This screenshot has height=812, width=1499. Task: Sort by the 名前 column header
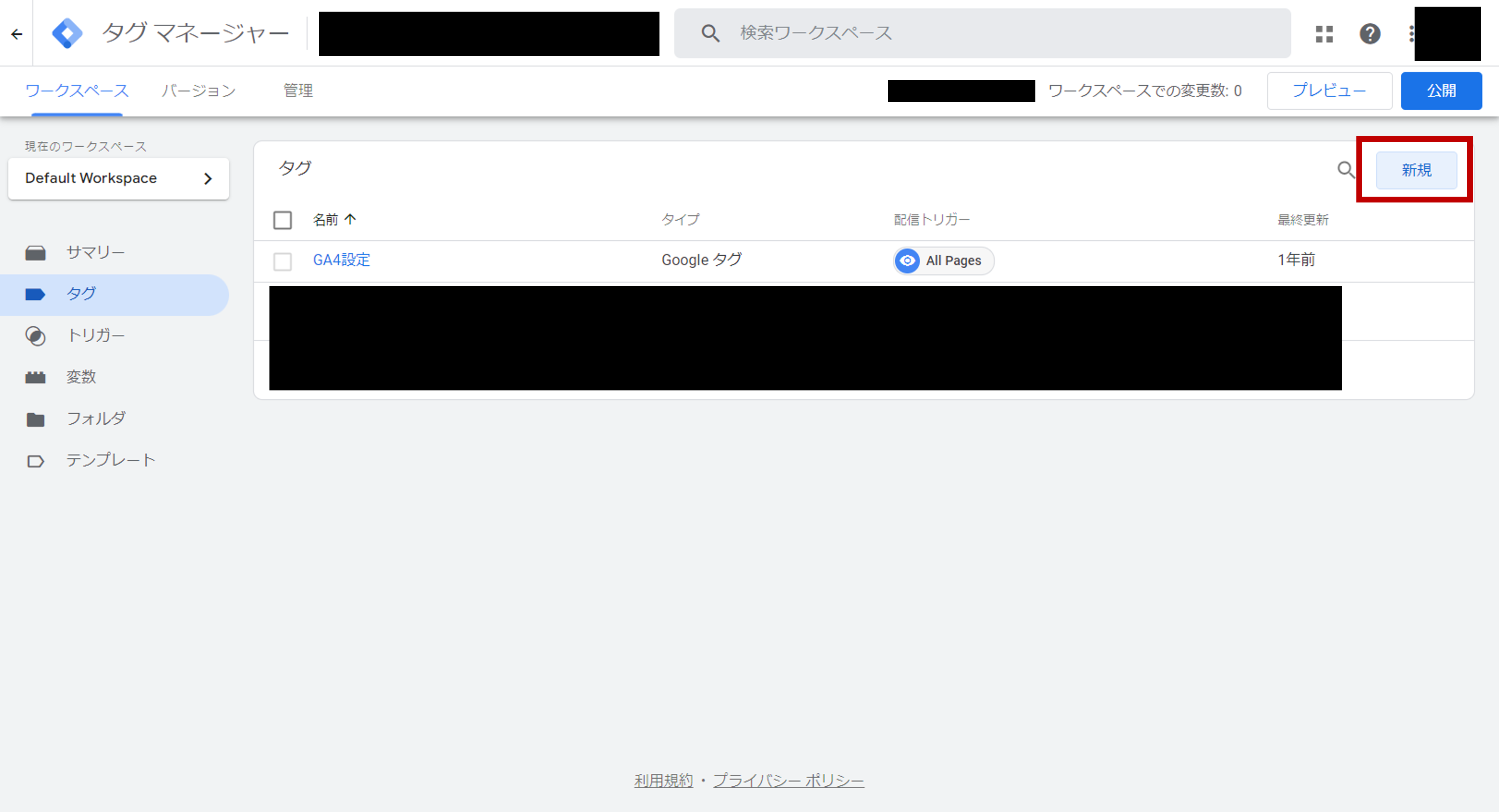coord(326,220)
